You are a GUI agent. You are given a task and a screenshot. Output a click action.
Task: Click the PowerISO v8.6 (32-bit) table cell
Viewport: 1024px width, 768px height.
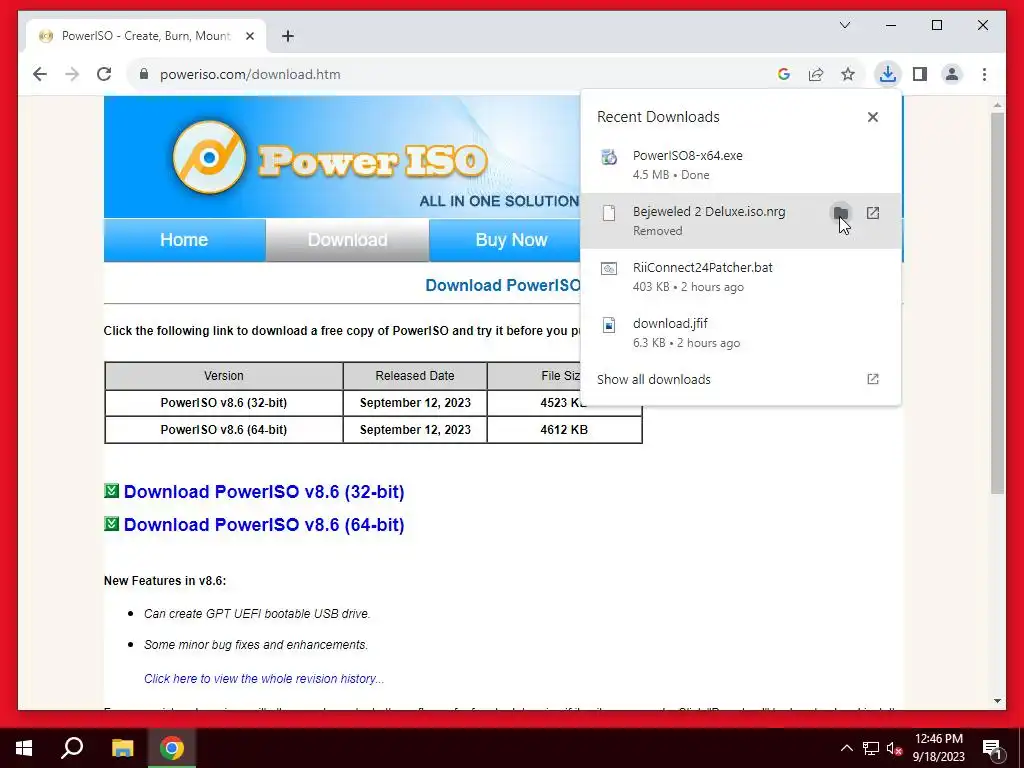coord(223,403)
